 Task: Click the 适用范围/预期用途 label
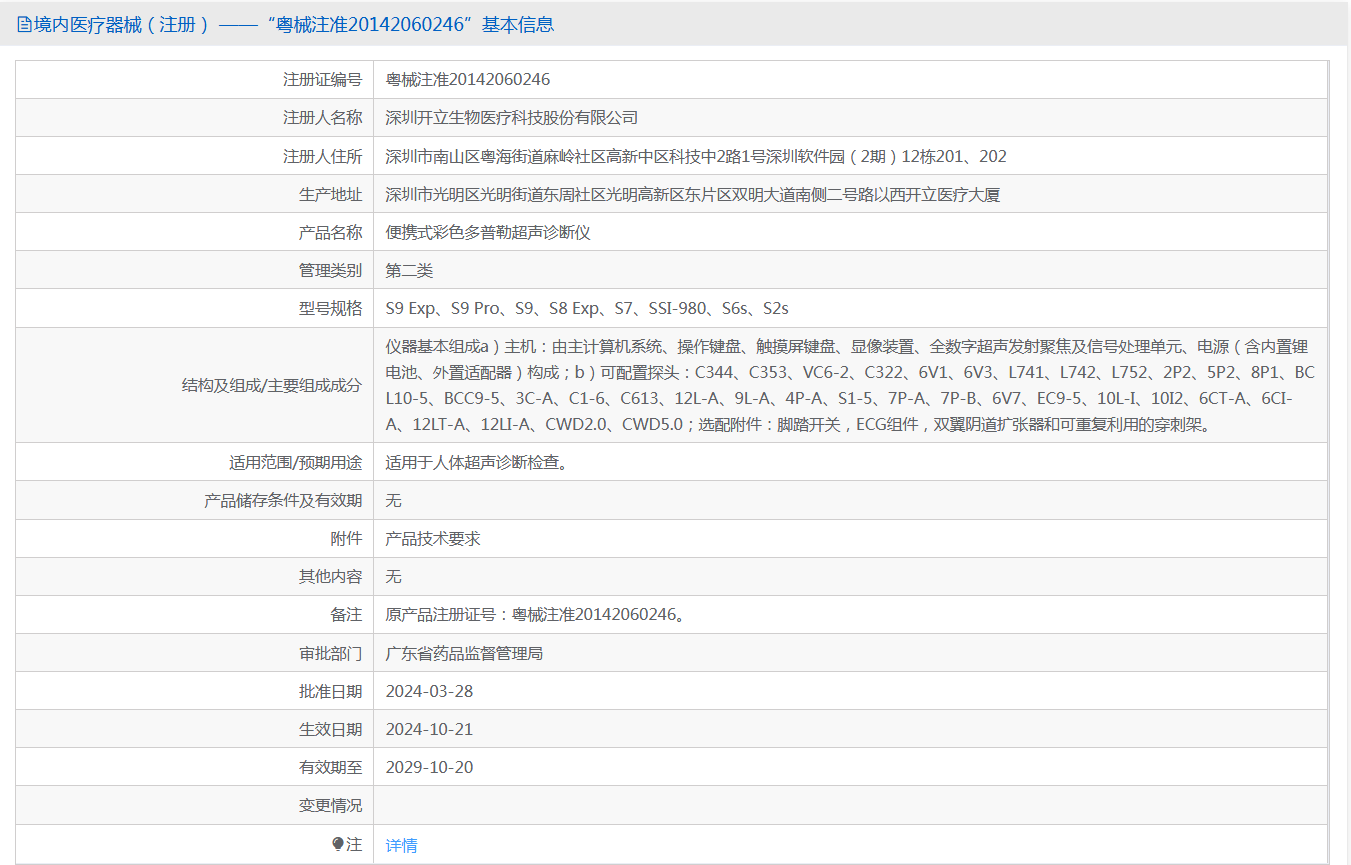click(296, 463)
